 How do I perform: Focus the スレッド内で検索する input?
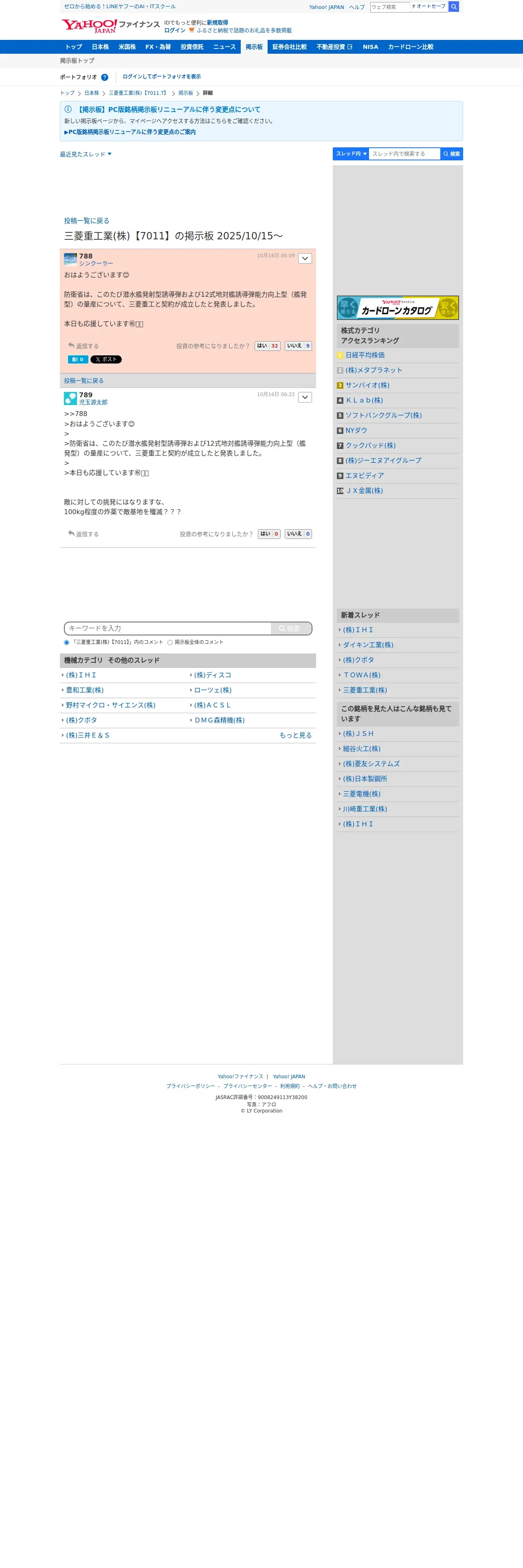(x=404, y=154)
